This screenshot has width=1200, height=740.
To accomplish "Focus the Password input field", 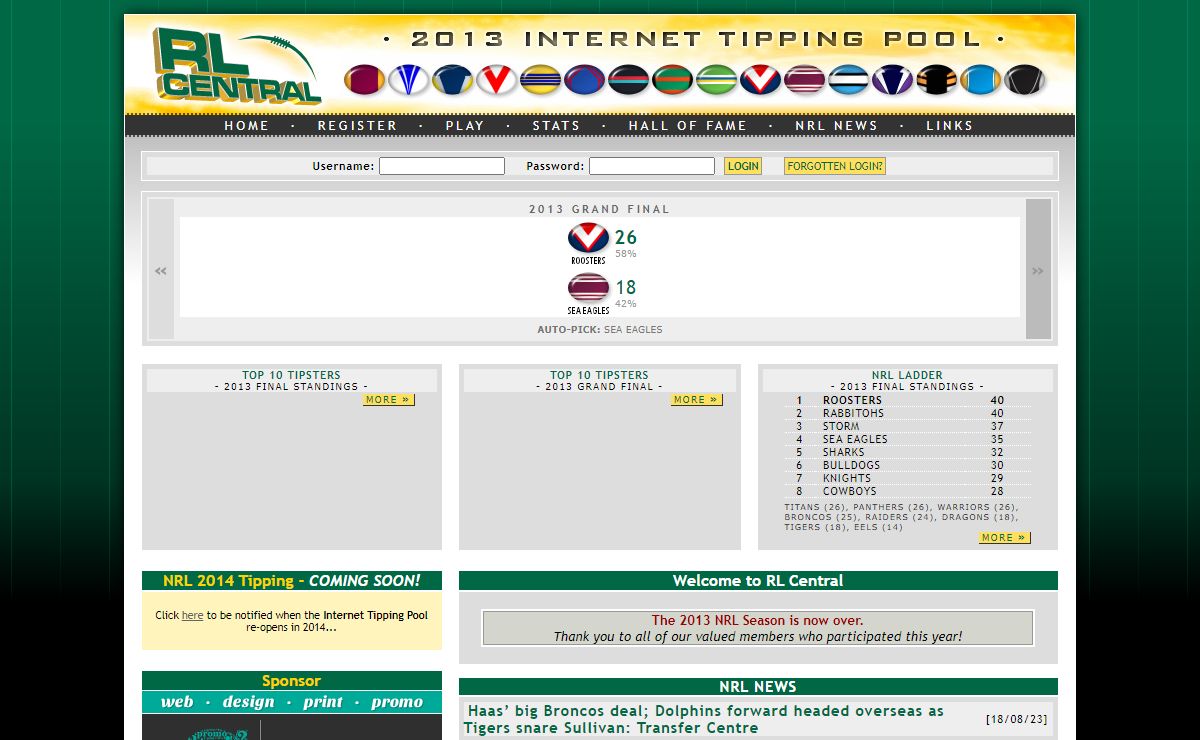I will click(x=652, y=166).
